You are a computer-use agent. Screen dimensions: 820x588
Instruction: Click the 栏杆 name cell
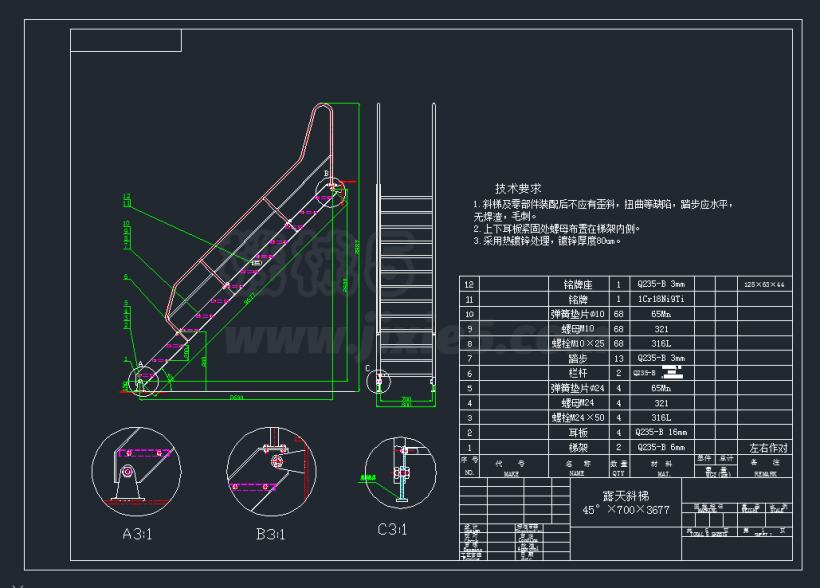click(578, 373)
